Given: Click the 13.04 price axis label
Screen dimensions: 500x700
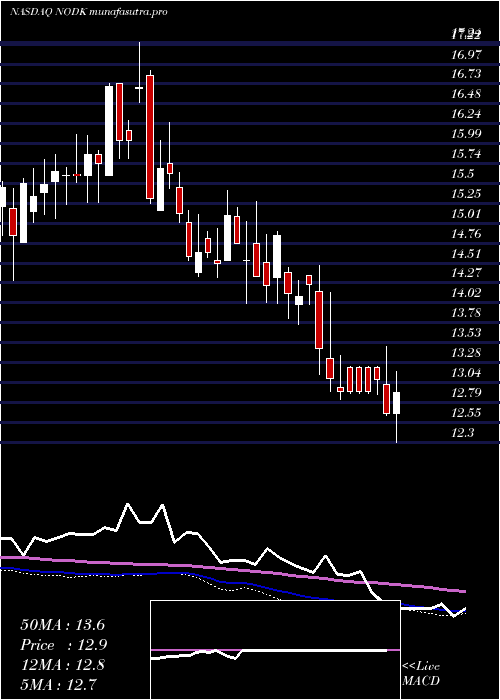Looking at the screenshot, I should point(467,372).
